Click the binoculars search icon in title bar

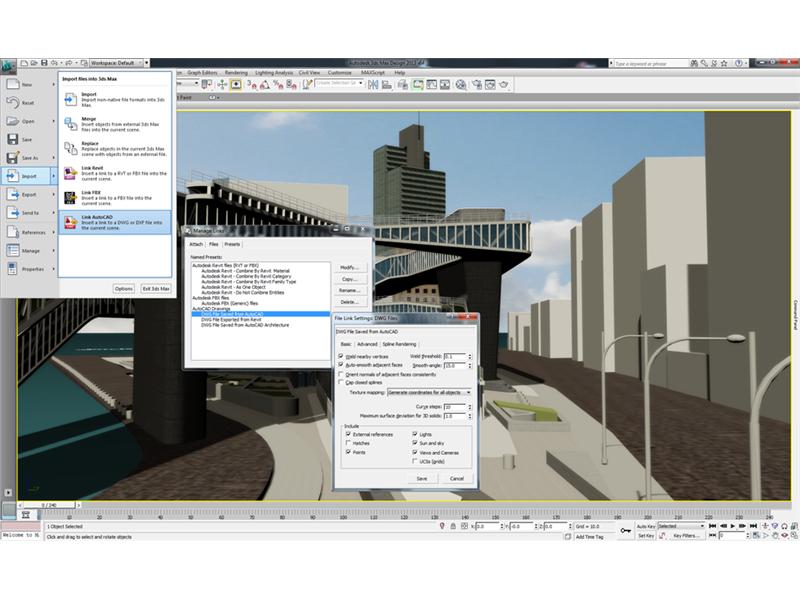tap(694, 63)
